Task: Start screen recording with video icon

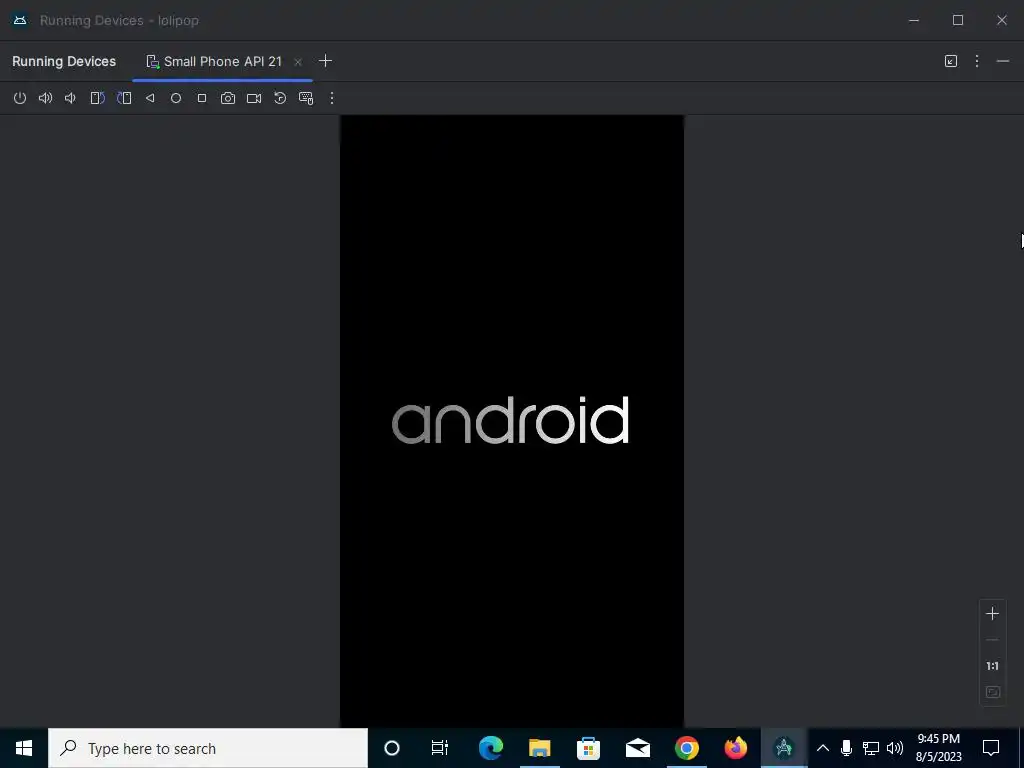Action: click(253, 98)
